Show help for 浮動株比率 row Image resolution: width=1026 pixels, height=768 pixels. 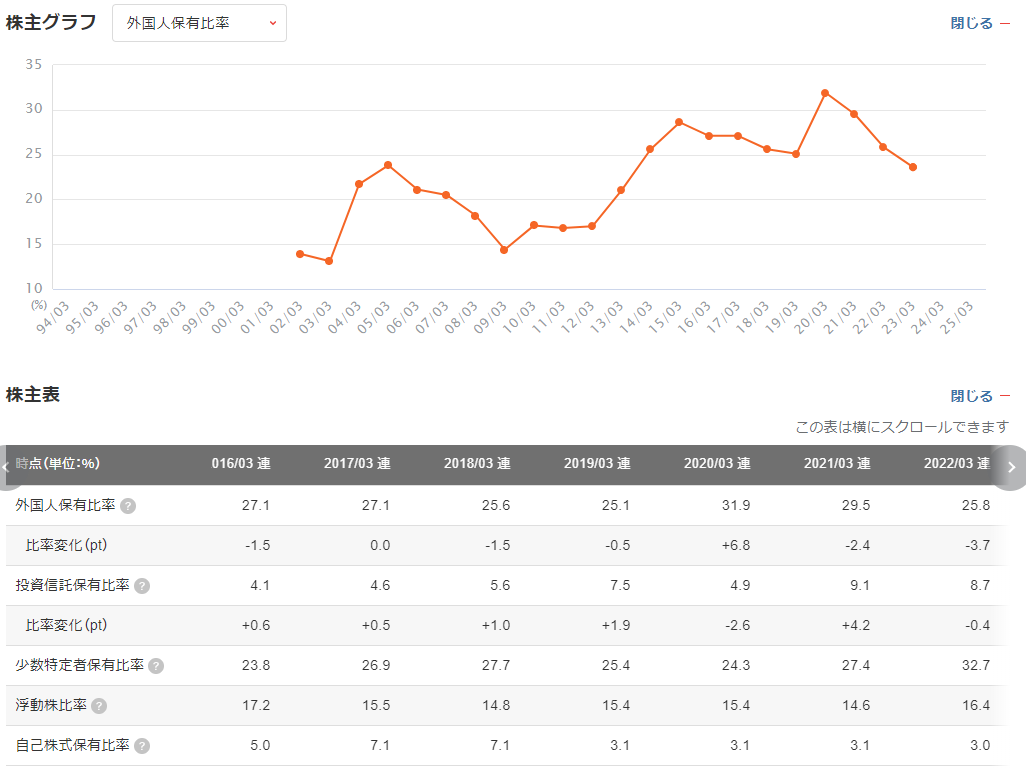point(99,706)
